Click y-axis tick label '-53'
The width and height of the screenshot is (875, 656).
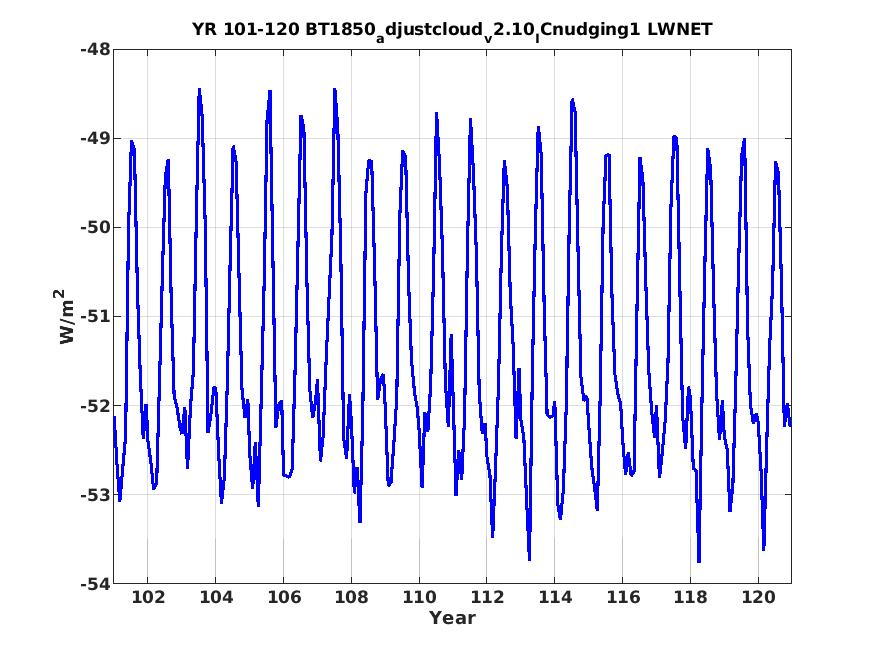(95, 494)
